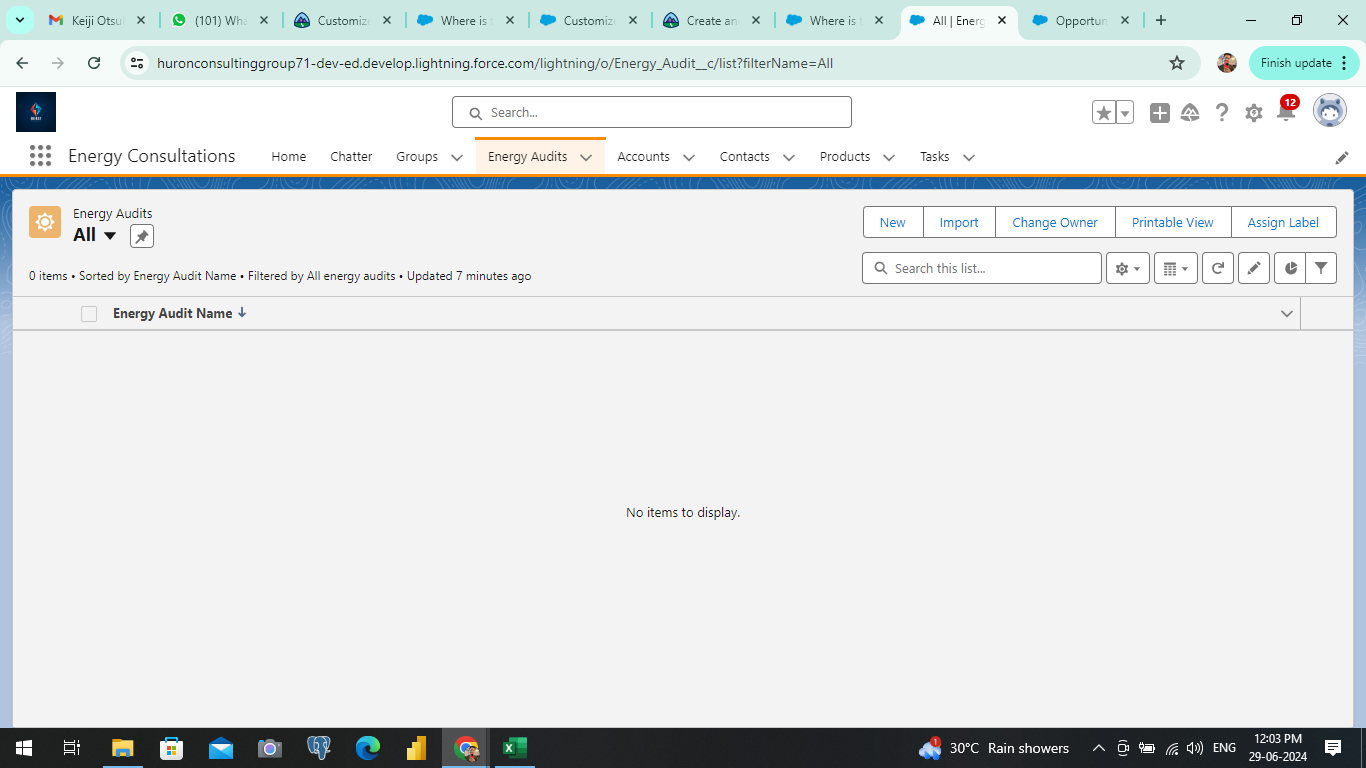Go back in browser history
1366x768 pixels.
(22, 63)
